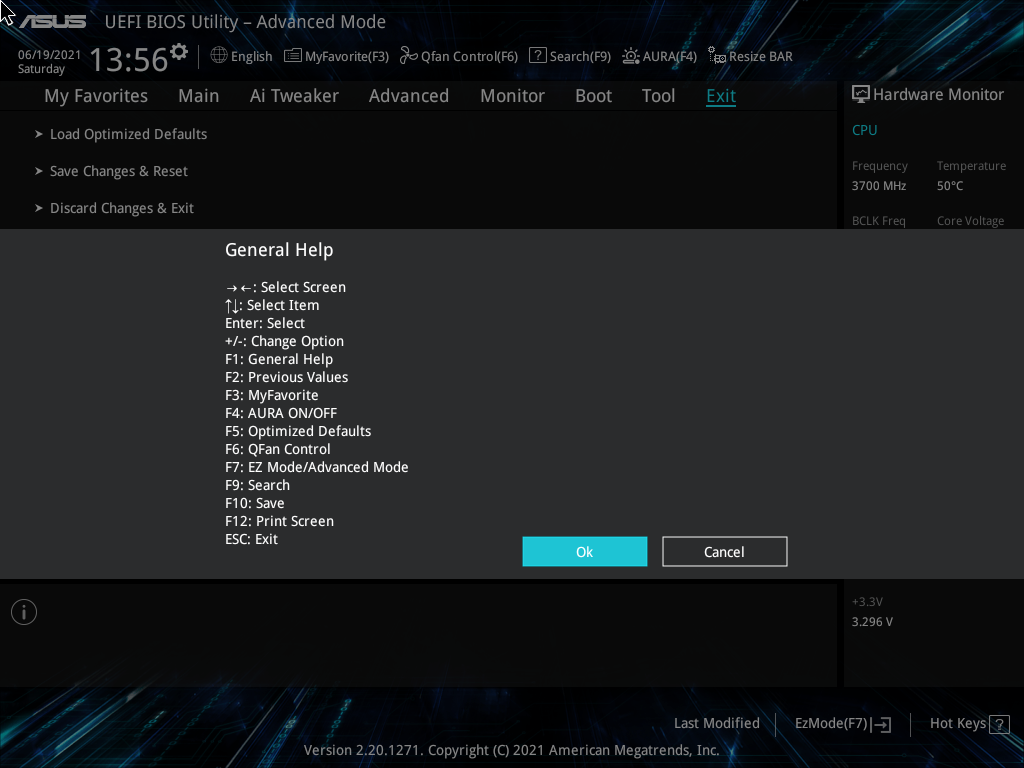This screenshot has height=768, width=1024.
Task: Open MyFavorite(F3) from the toolbar
Action: point(336,56)
